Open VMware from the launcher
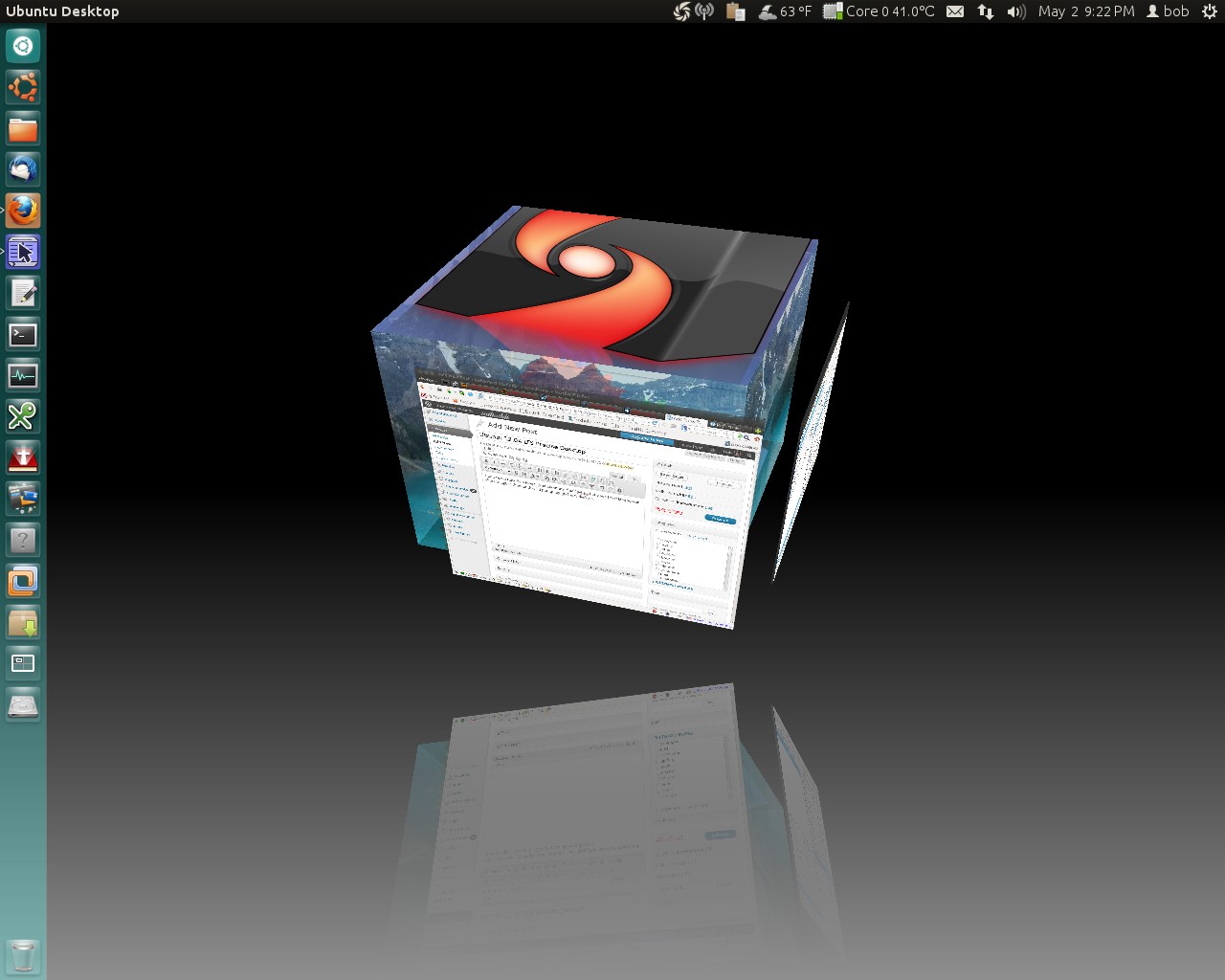The width and height of the screenshot is (1225, 980). click(23, 582)
